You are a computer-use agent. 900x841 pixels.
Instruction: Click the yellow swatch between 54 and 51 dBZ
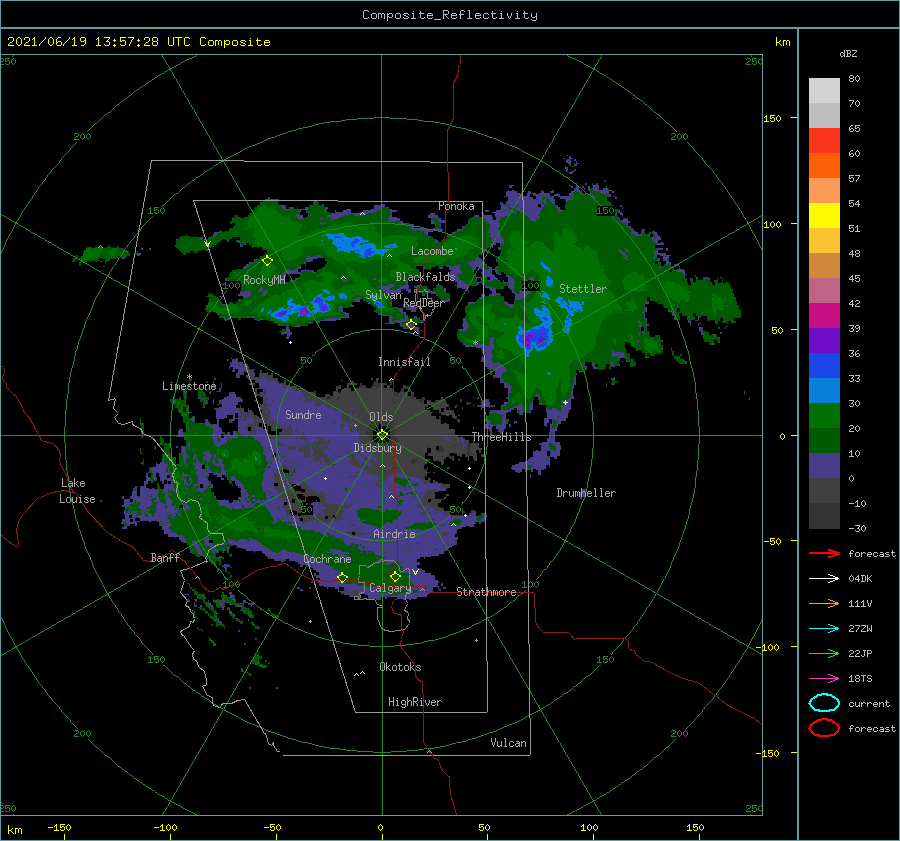(x=824, y=216)
